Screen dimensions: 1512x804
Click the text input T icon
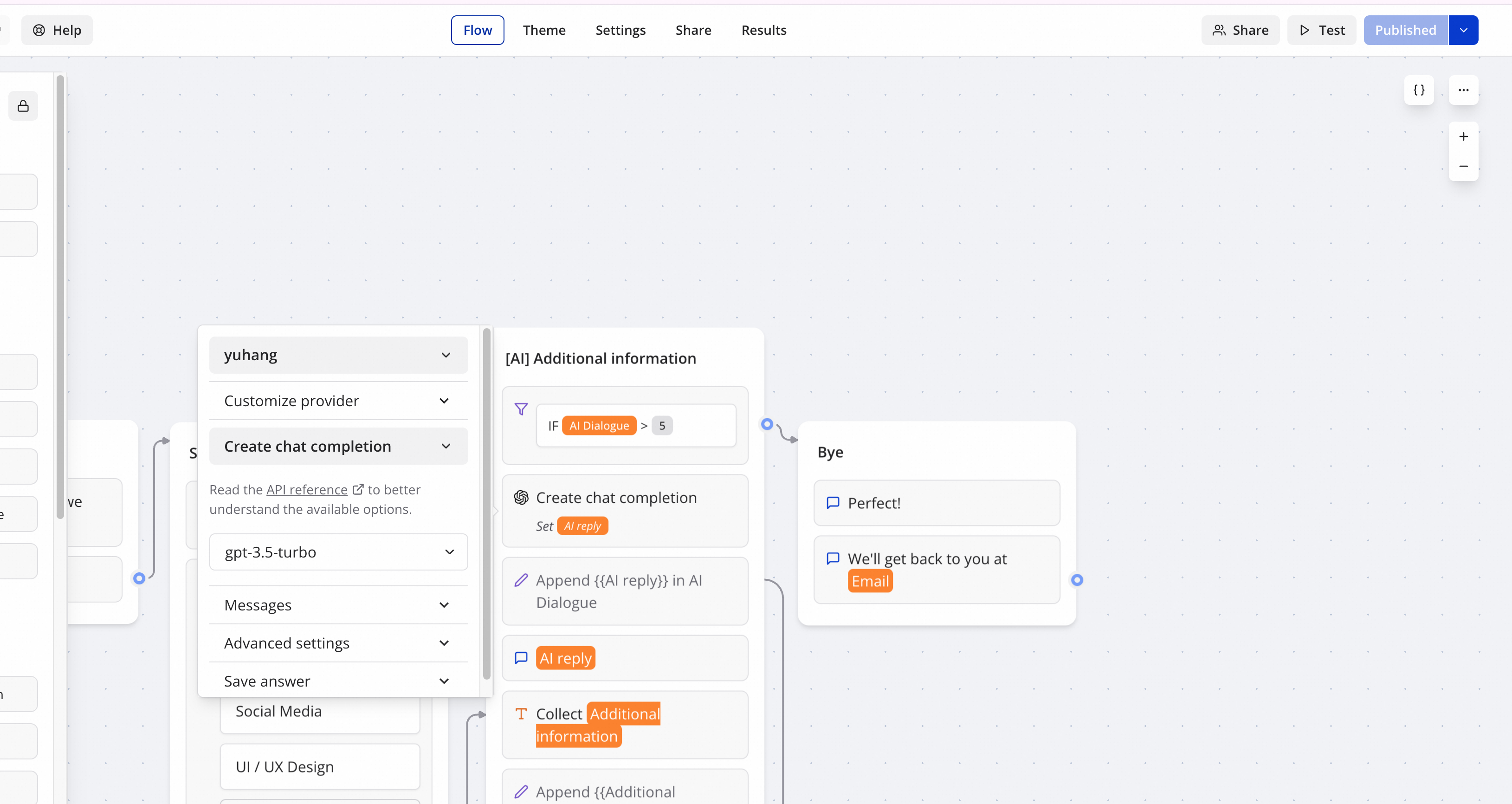tap(521, 713)
